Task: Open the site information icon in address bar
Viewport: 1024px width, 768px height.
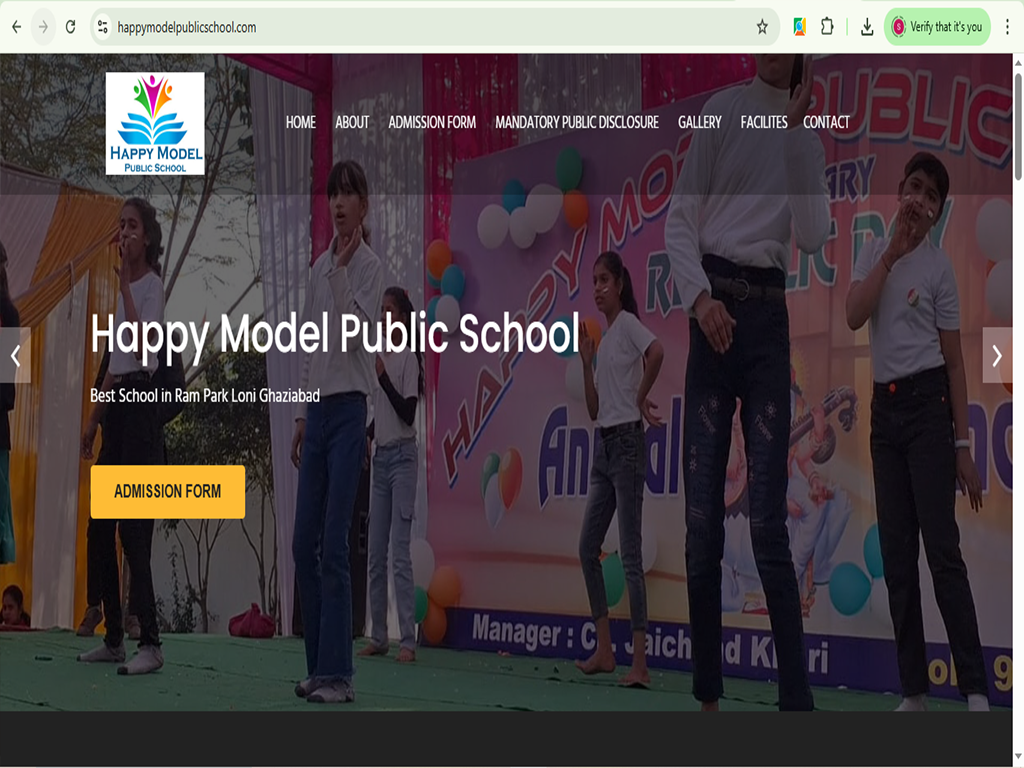Action: point(102,27)
